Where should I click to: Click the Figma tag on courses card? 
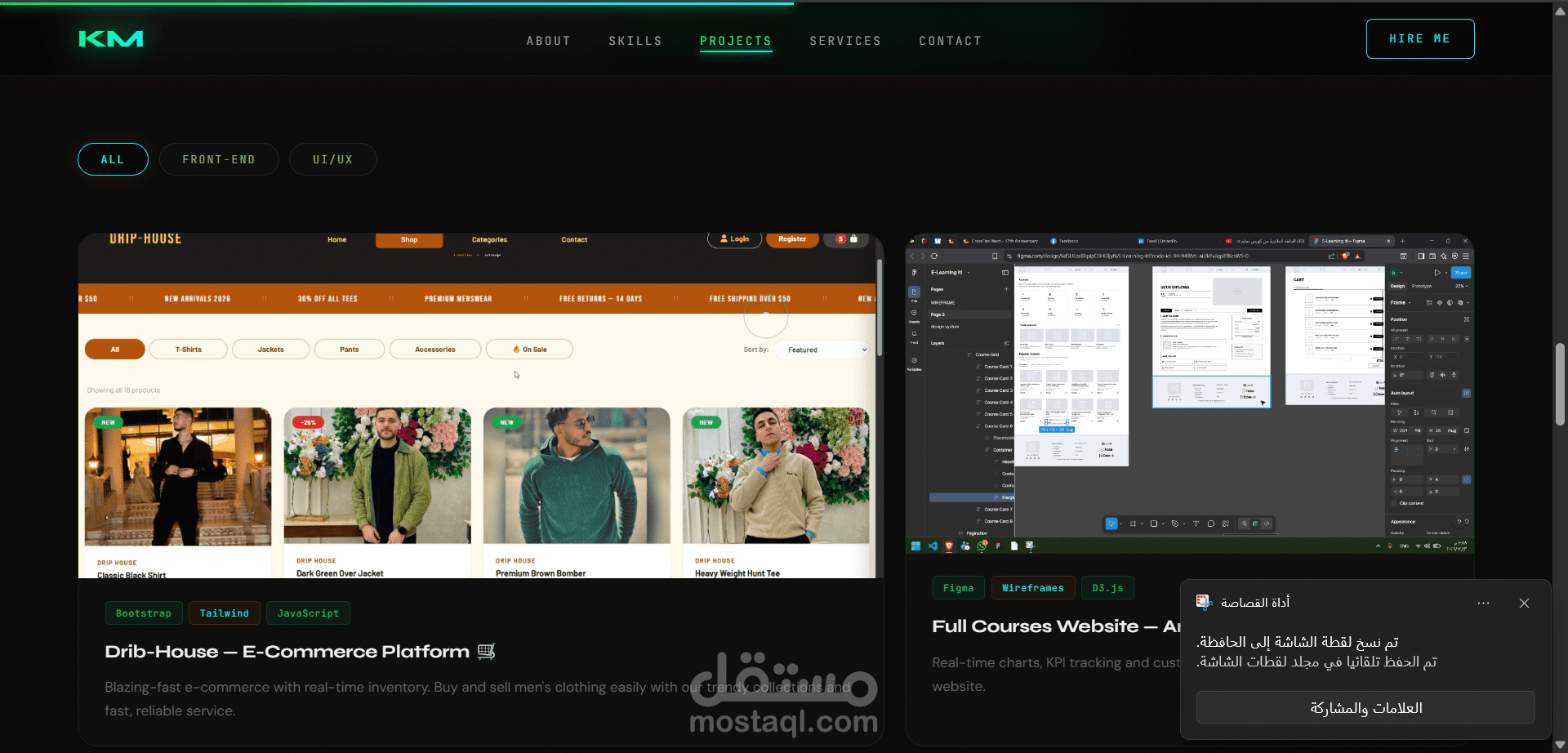(x=959, y=588)
